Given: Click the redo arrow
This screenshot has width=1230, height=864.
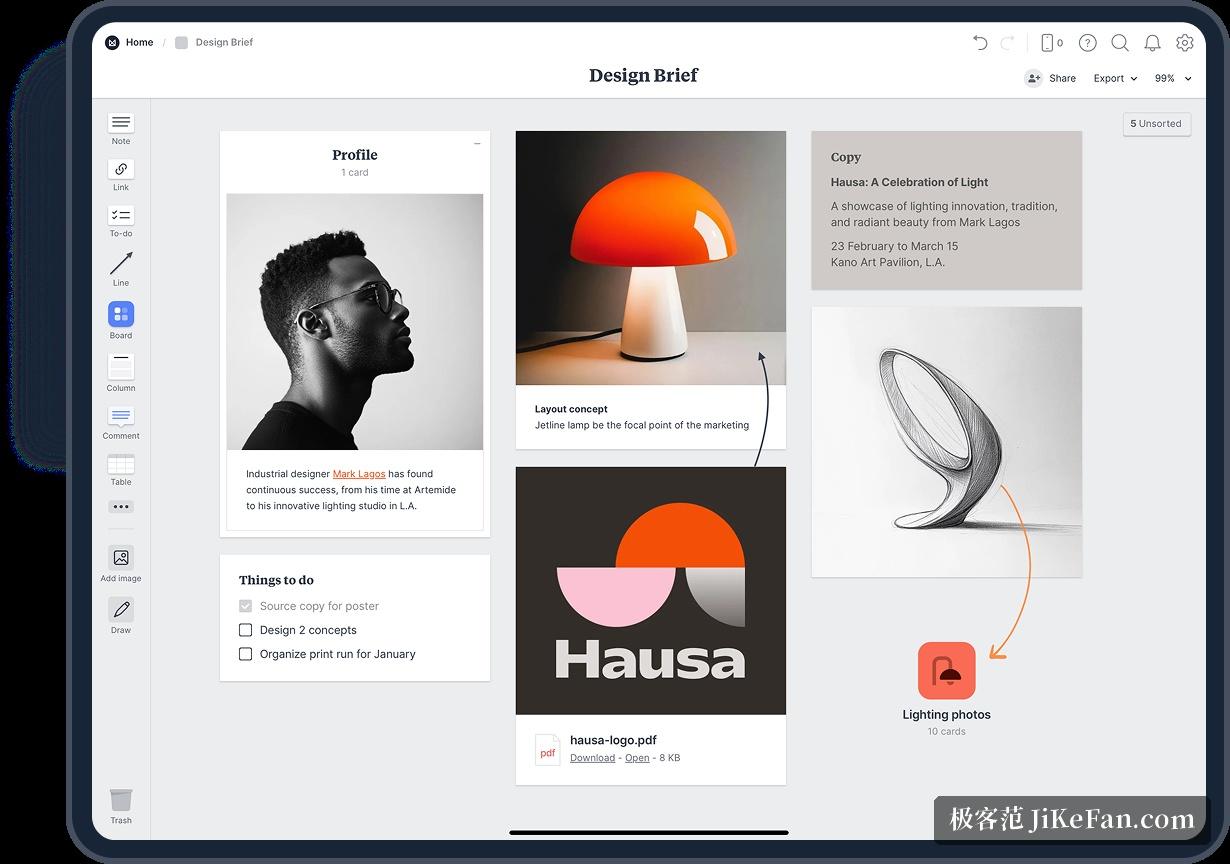Looking at the screenshot, I should click(1008, 42).
